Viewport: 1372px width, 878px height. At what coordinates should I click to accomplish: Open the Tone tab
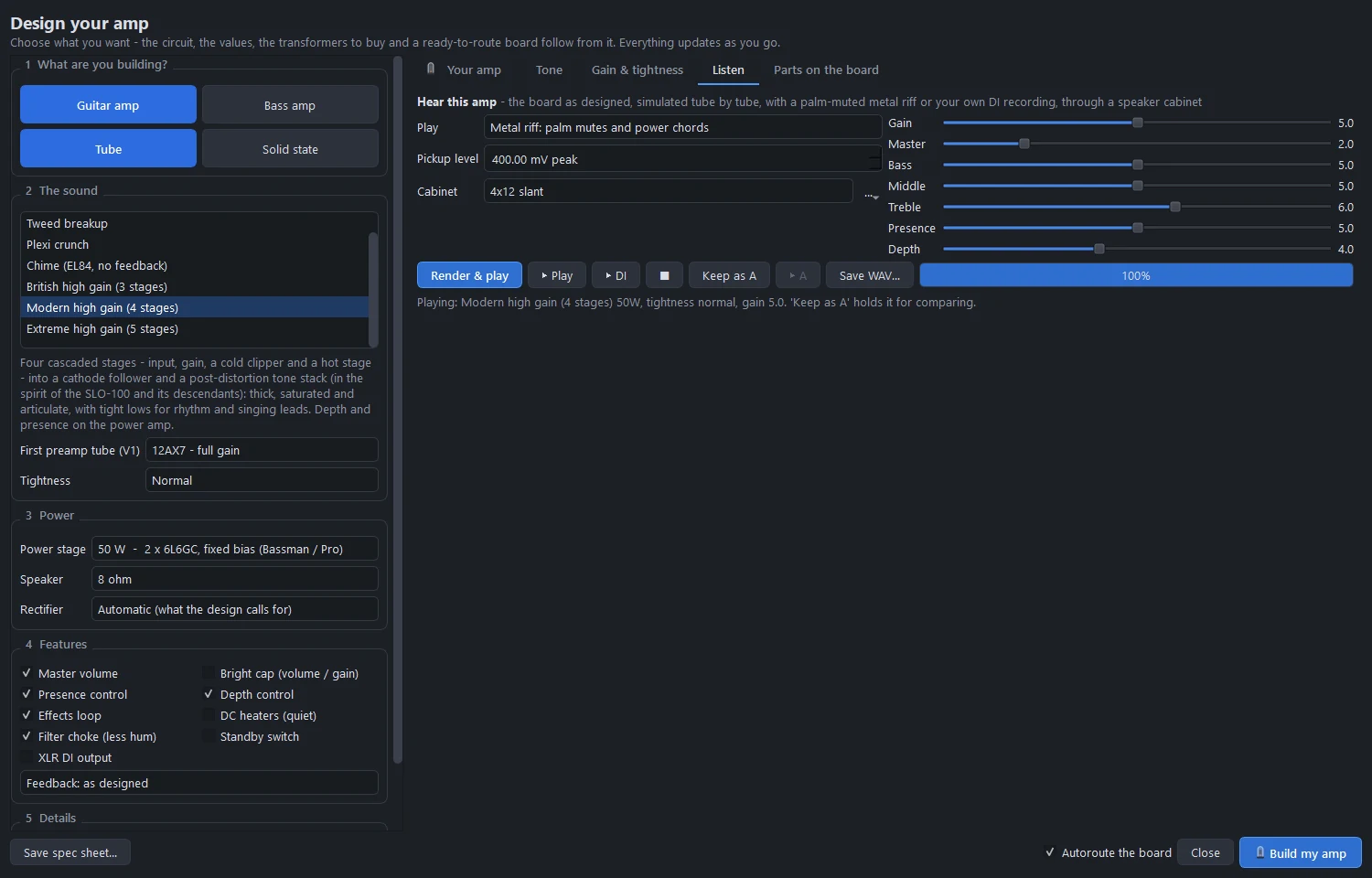tap(549, 70)
